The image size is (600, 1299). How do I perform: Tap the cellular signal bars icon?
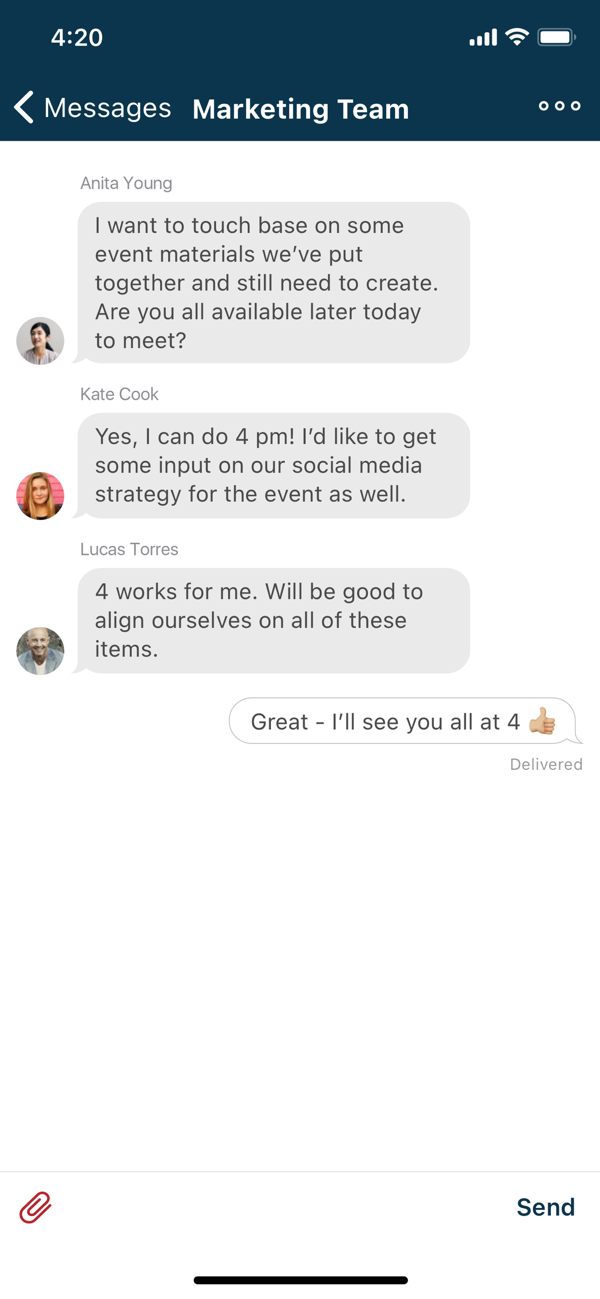click(x=483, y=38)
